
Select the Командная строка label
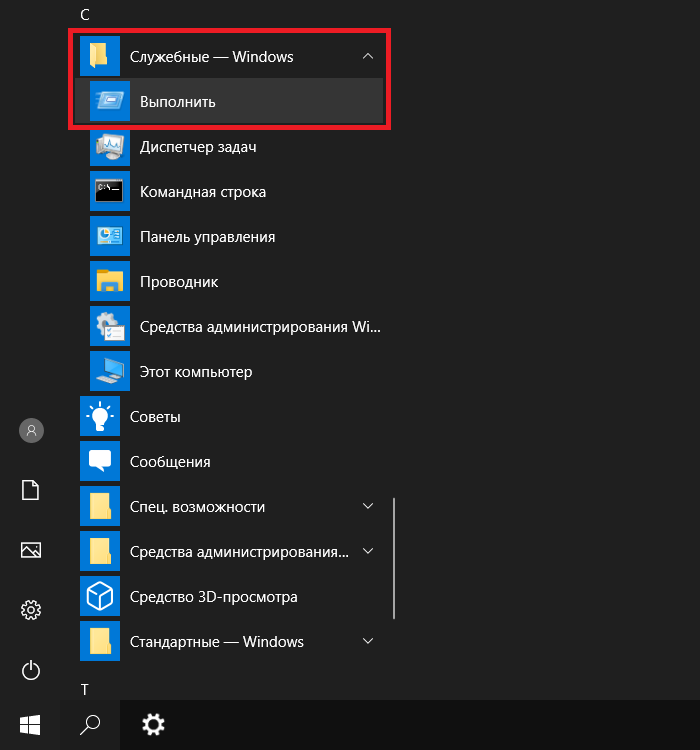(203, 192)
